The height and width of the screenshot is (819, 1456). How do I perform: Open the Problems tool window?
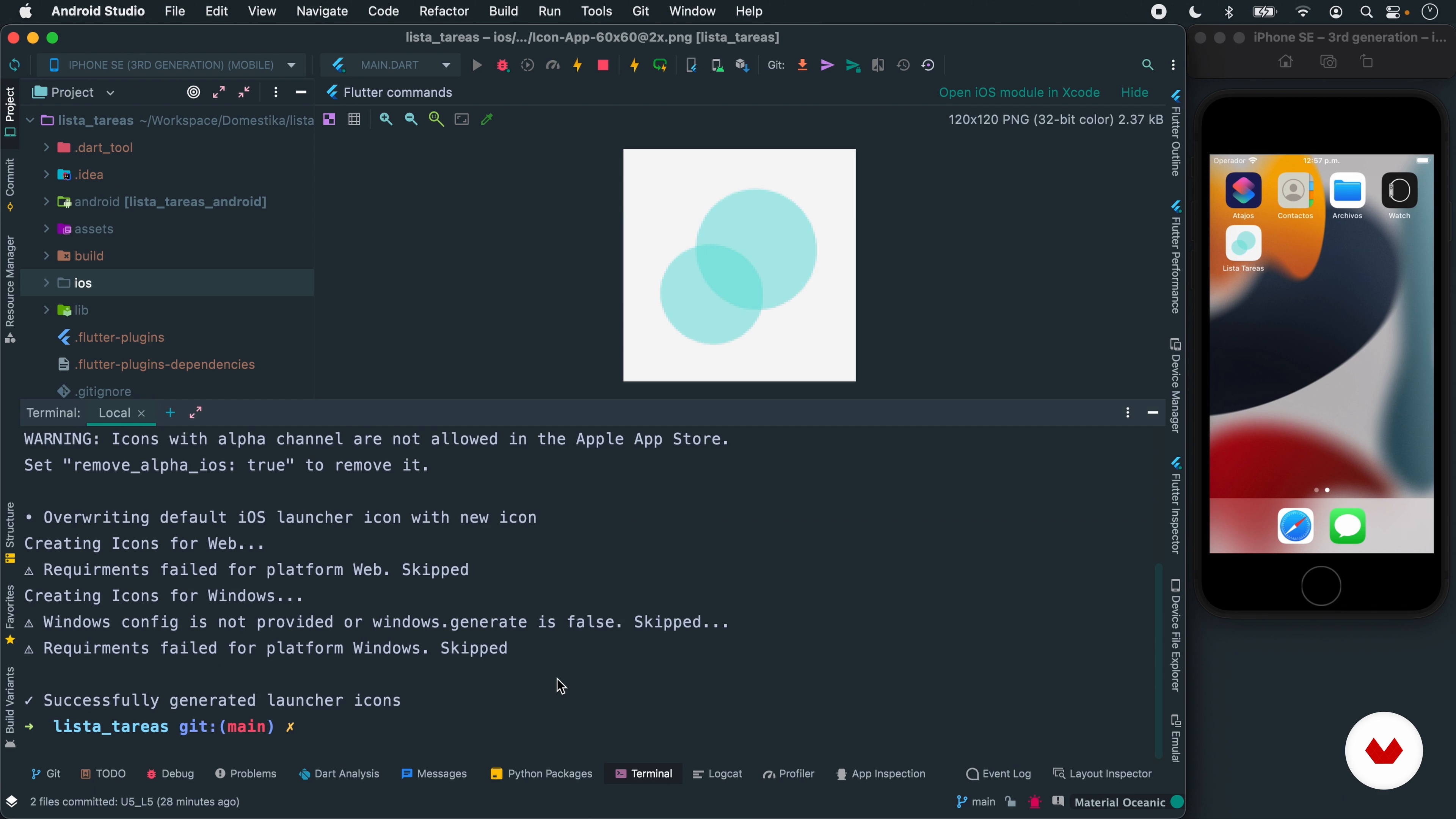click(x=245, y=774)
